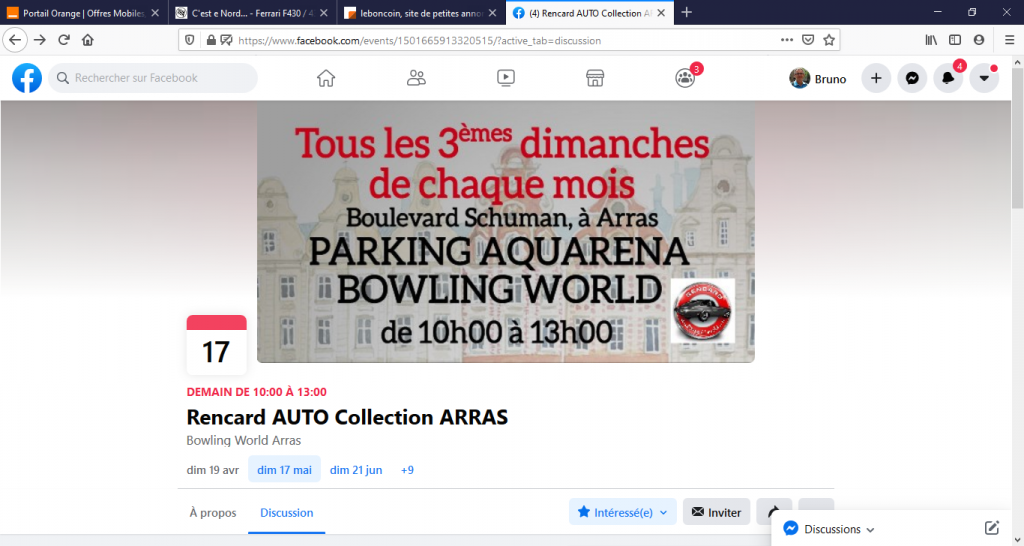Click the Facebook logo
Screen dimensions: 1024x546
pos(27,78)
